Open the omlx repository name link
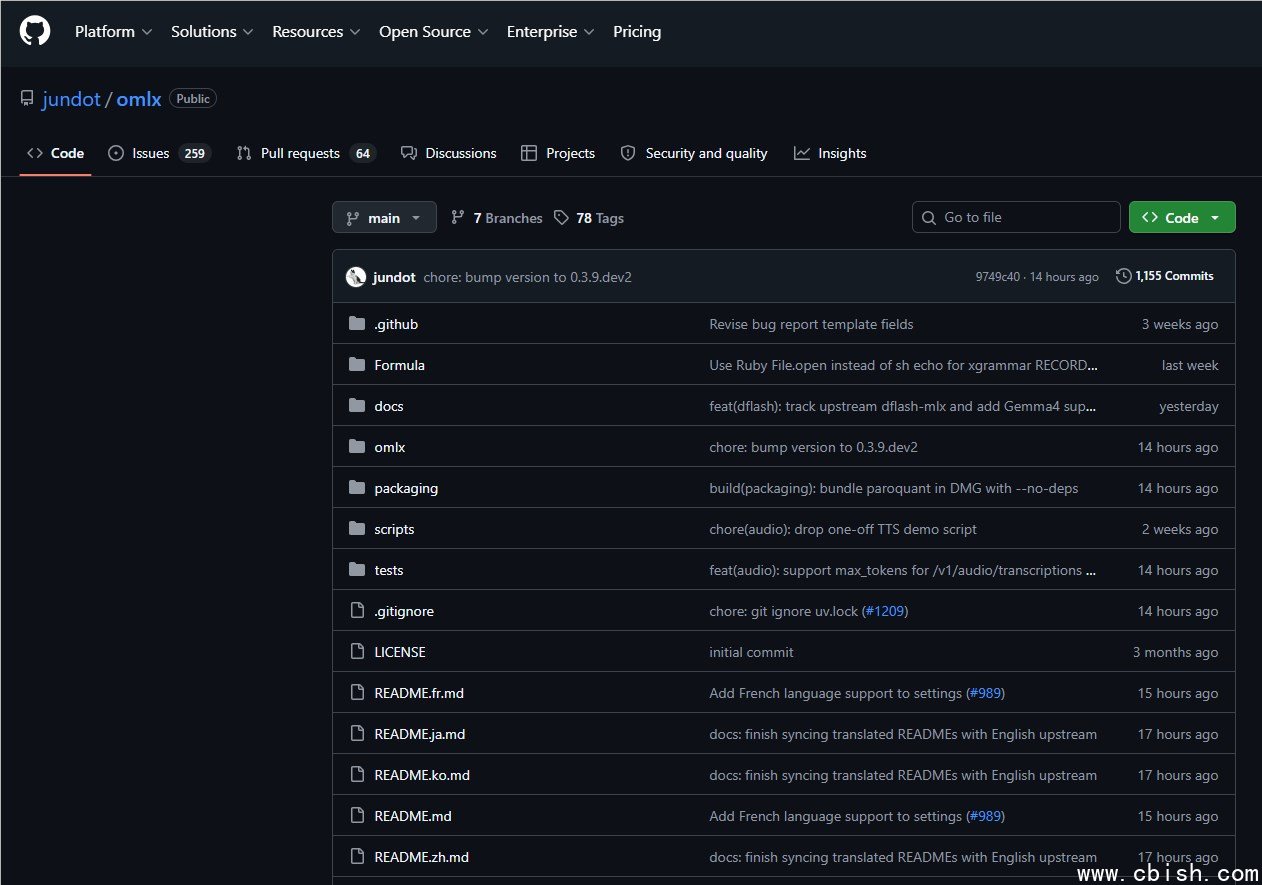 [x=139, y=99]
